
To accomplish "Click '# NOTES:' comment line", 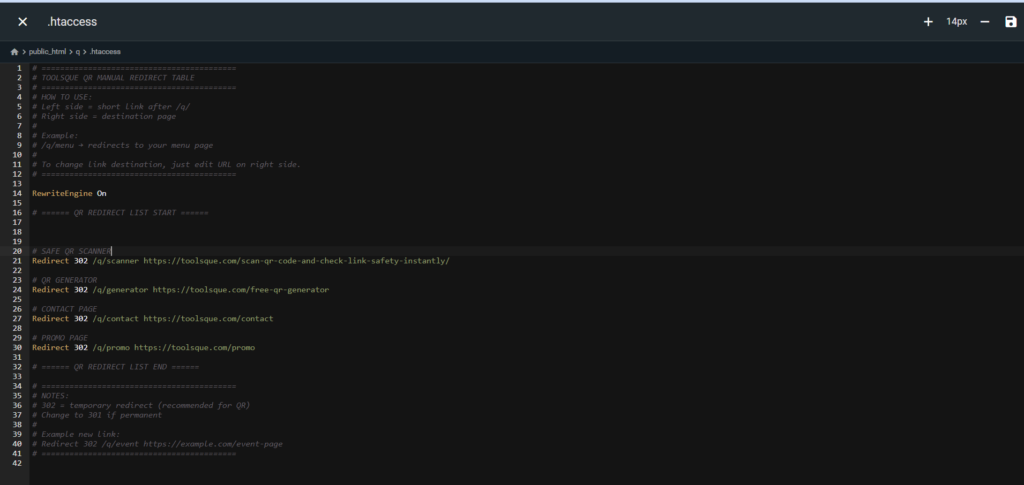I will 50,396.
